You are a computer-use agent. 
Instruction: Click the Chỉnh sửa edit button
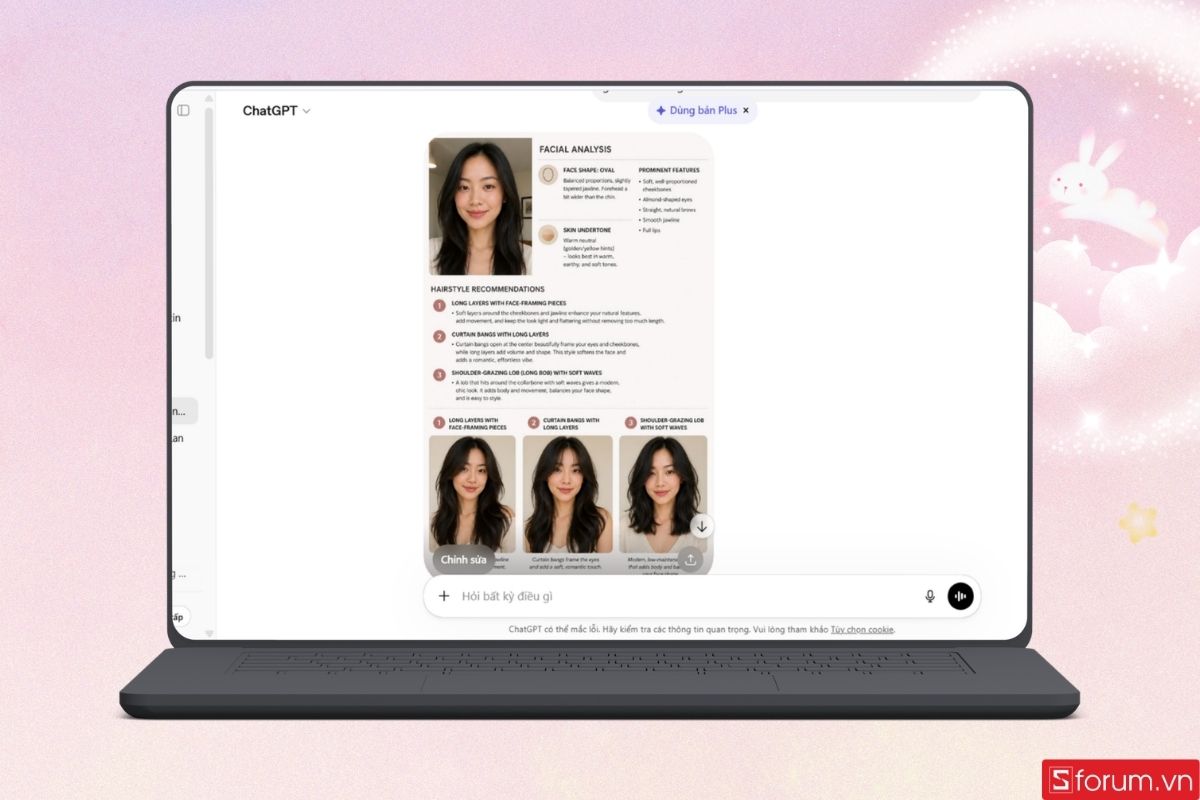pyautogui.click(x=464, y=559)
